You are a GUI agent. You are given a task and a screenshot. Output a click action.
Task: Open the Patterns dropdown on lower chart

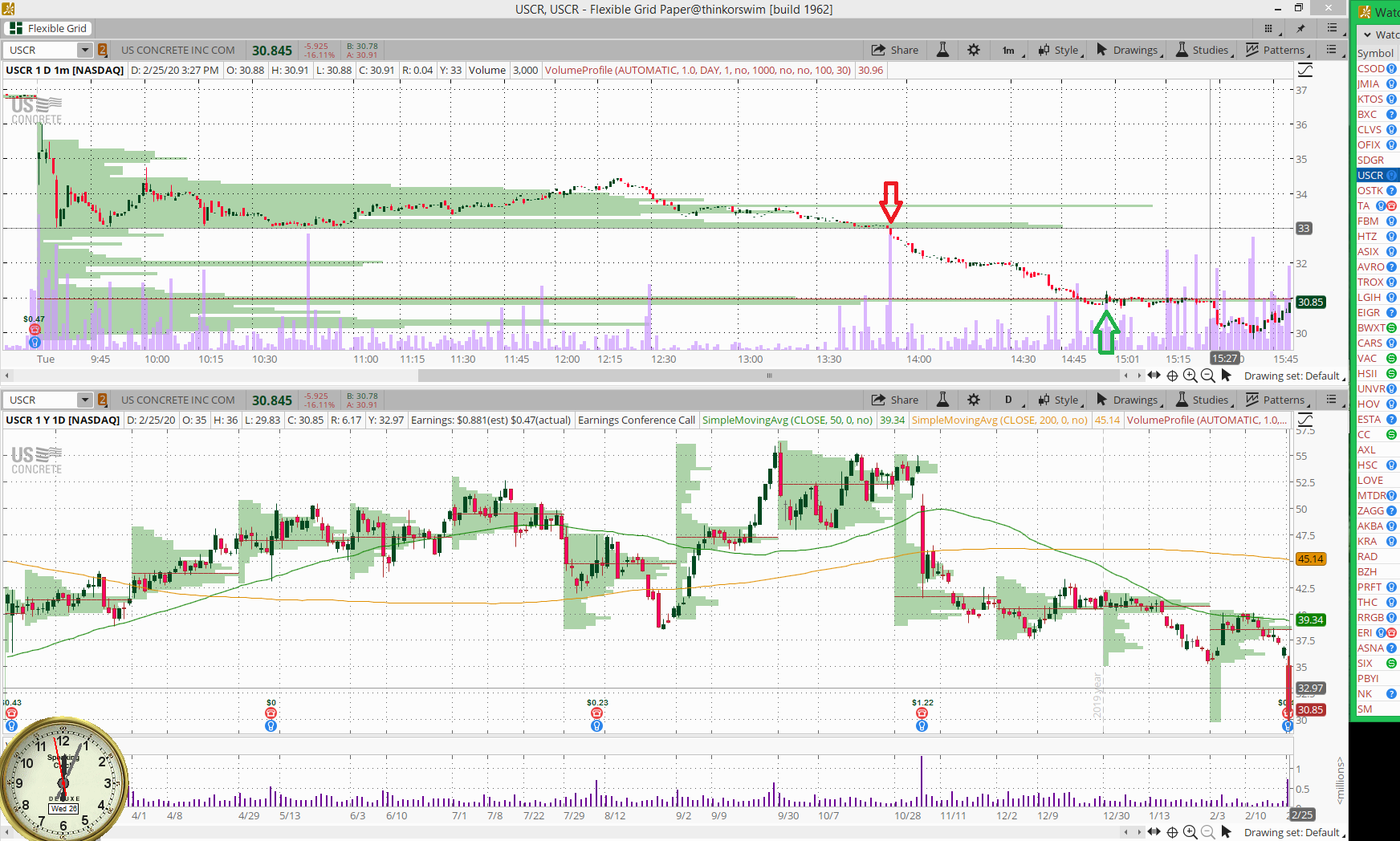click(1276, 400)
